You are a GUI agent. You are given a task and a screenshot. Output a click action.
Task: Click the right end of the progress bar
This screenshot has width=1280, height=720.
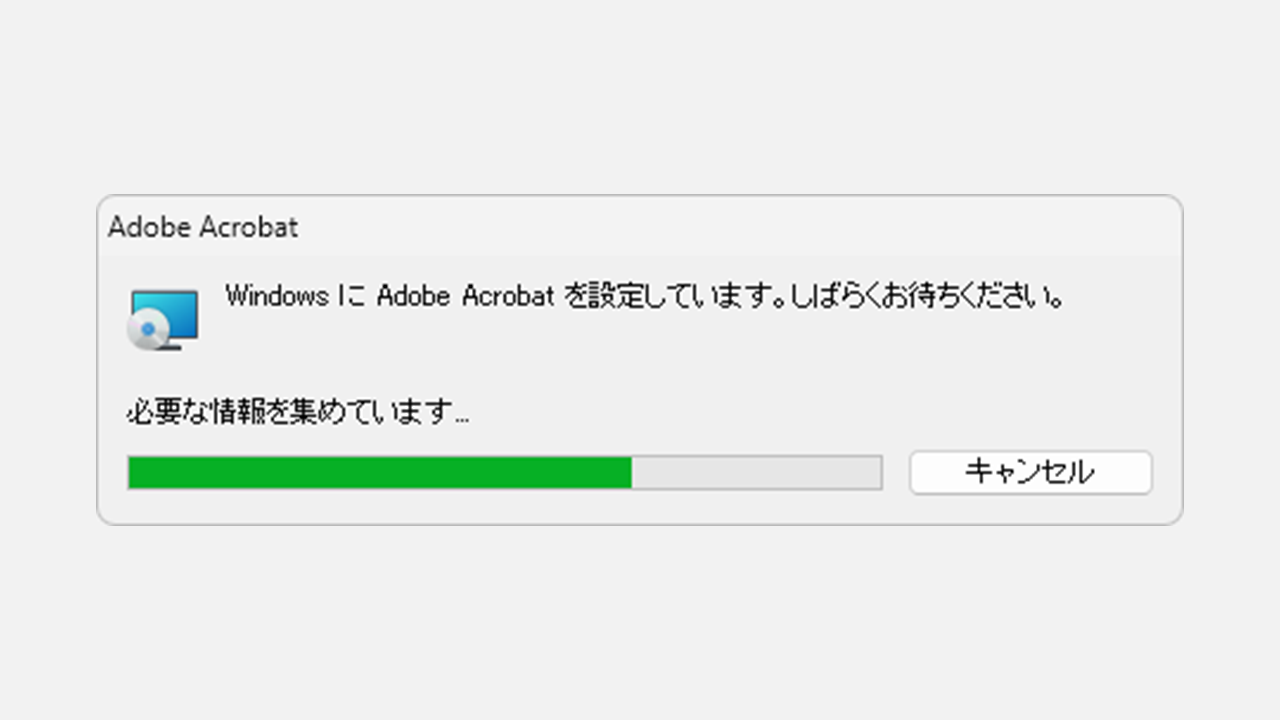[877, 473]
